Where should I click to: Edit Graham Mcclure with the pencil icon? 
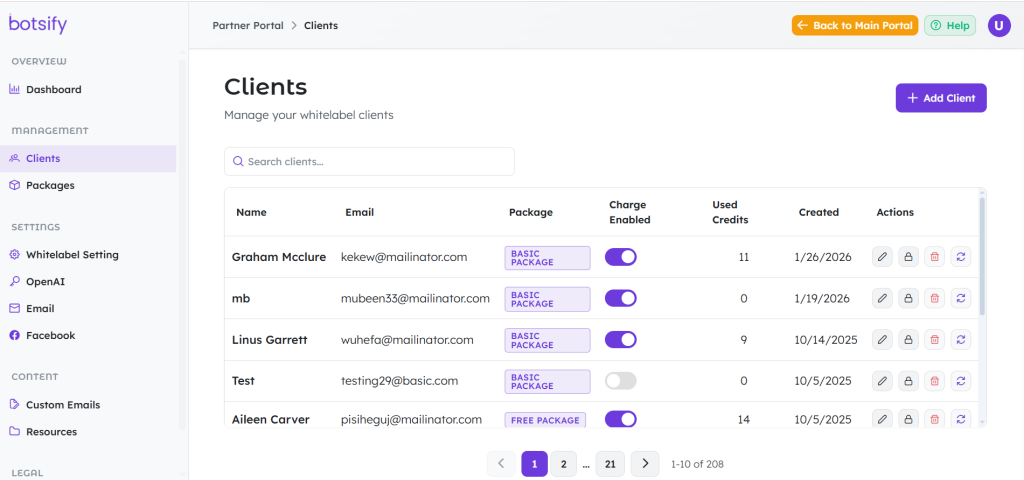click(x=882, y=257)
